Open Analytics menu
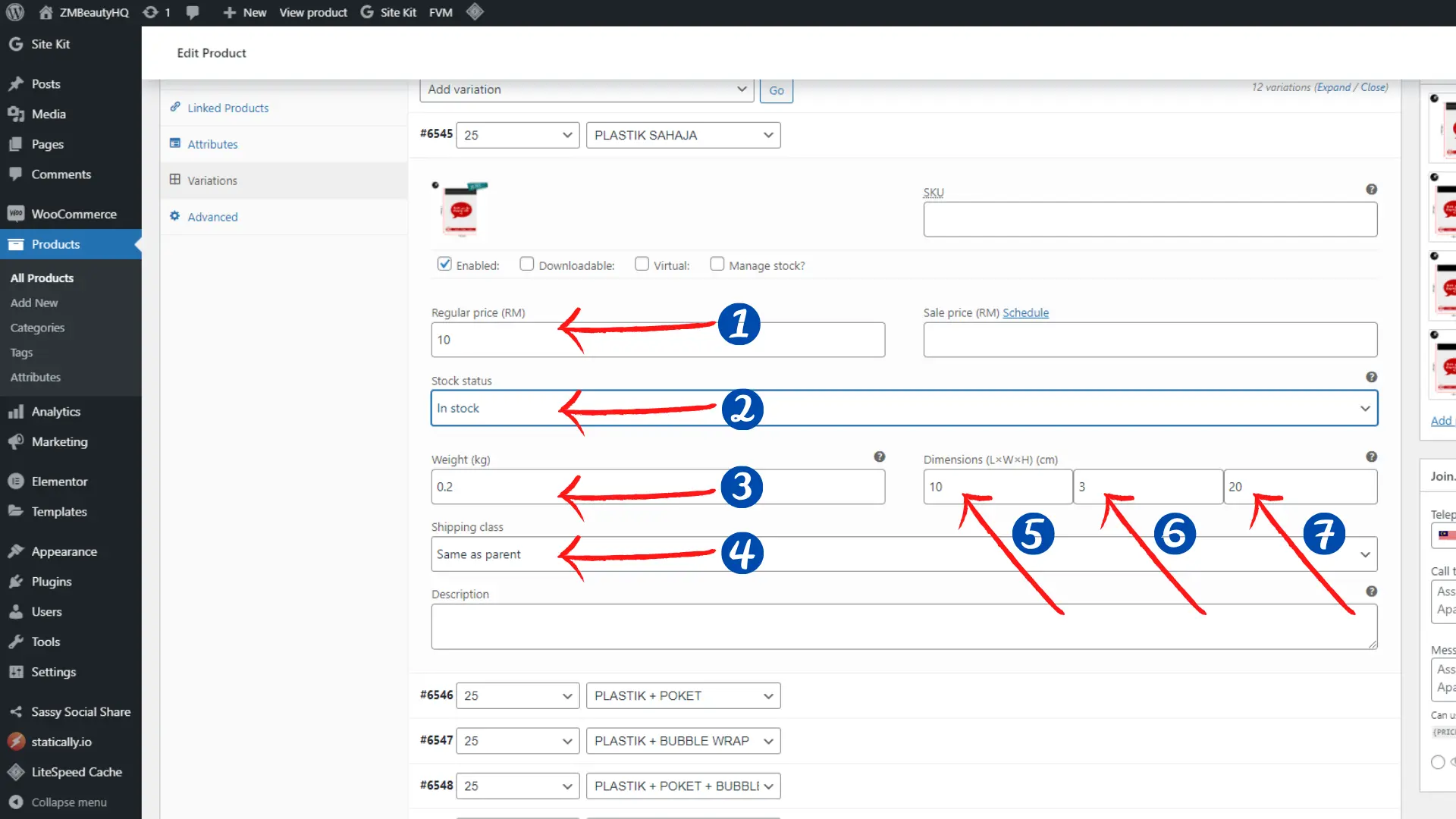 [71, 412]
